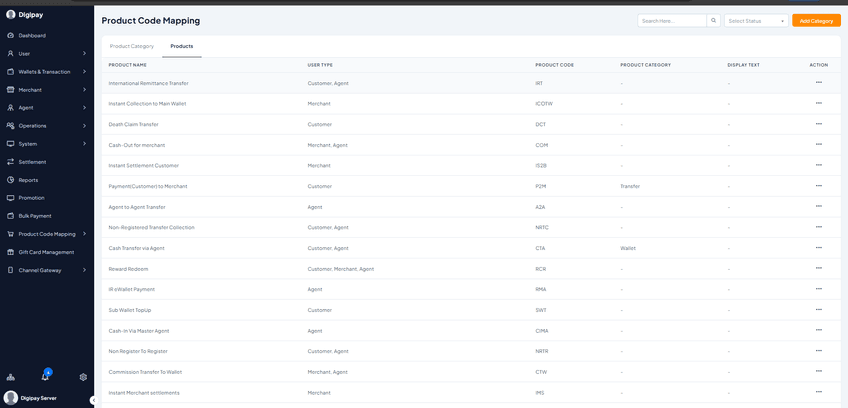Open action menu for Agent to Agent Transfer
848x408 pixels.
click(x=818, y=206)
